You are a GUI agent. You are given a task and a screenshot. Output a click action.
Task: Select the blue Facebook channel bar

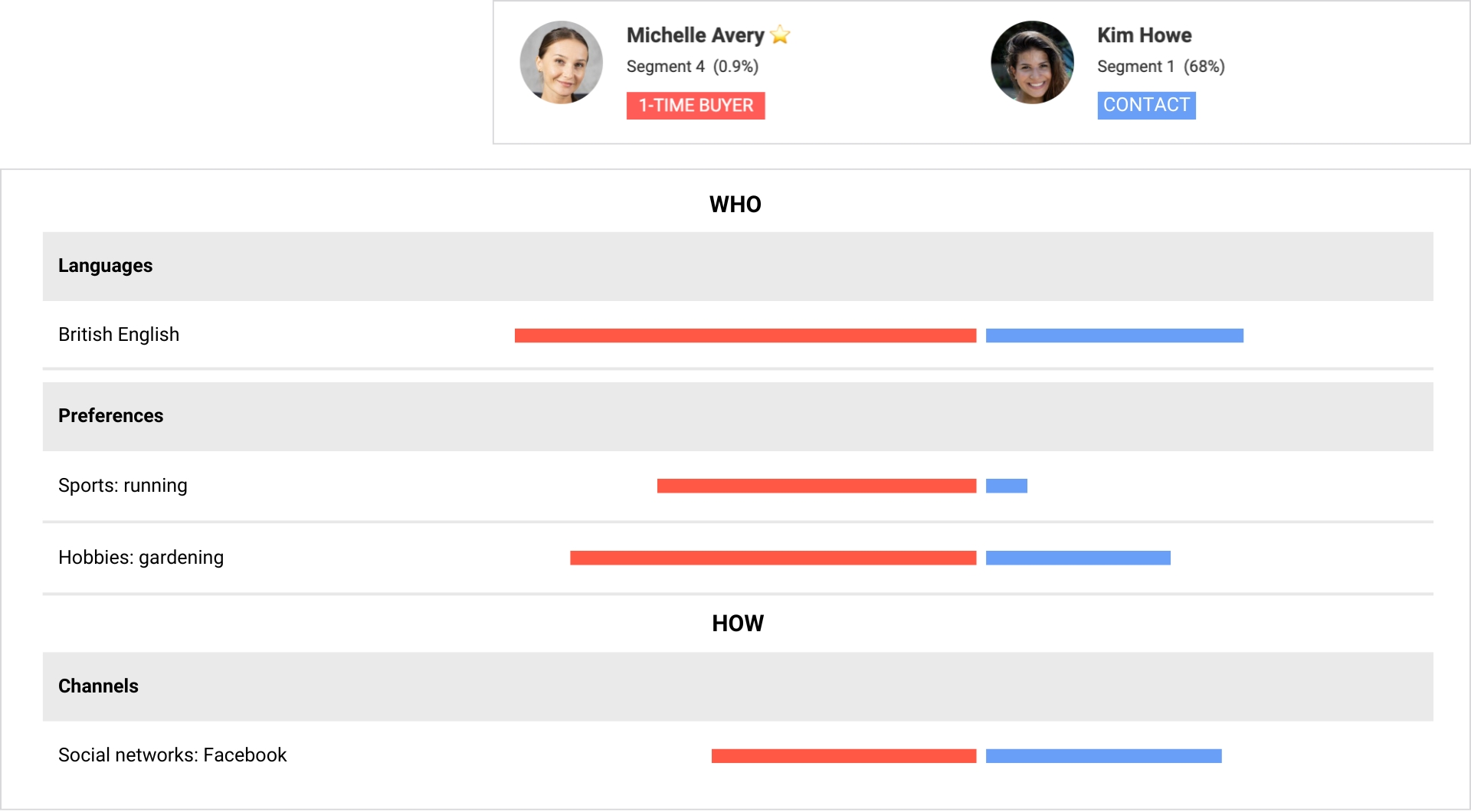pos(1103,756)
